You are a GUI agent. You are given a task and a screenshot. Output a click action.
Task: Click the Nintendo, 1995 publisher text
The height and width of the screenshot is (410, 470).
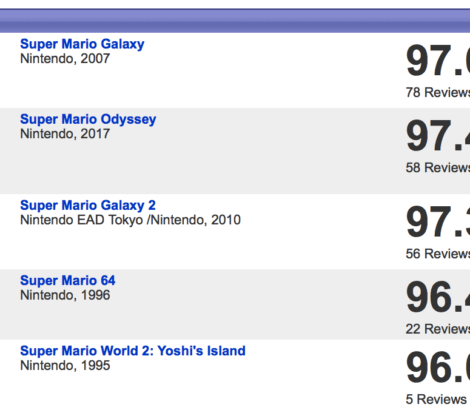pos(65,366)
